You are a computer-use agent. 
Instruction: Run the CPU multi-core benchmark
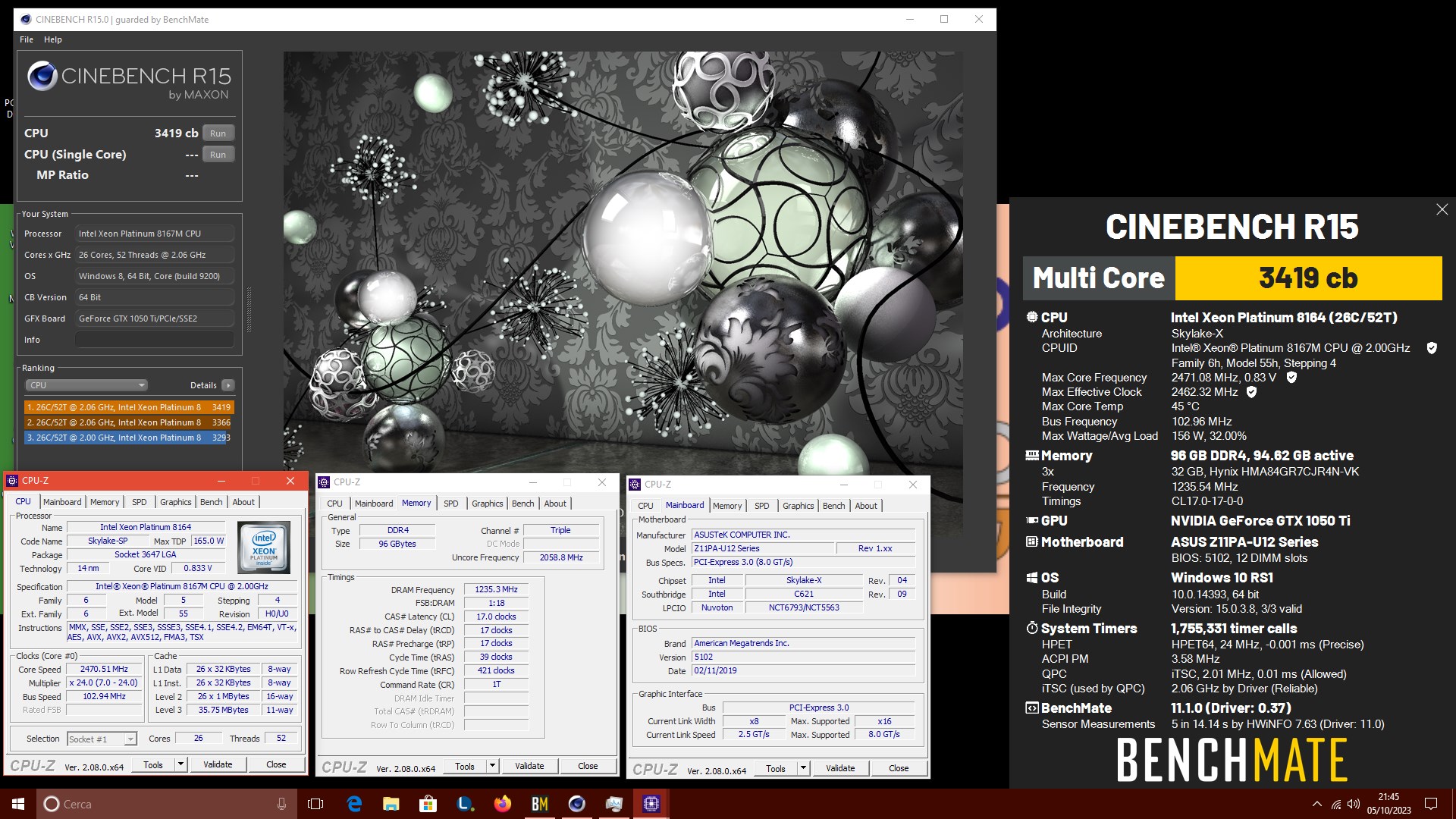point(218,133)
